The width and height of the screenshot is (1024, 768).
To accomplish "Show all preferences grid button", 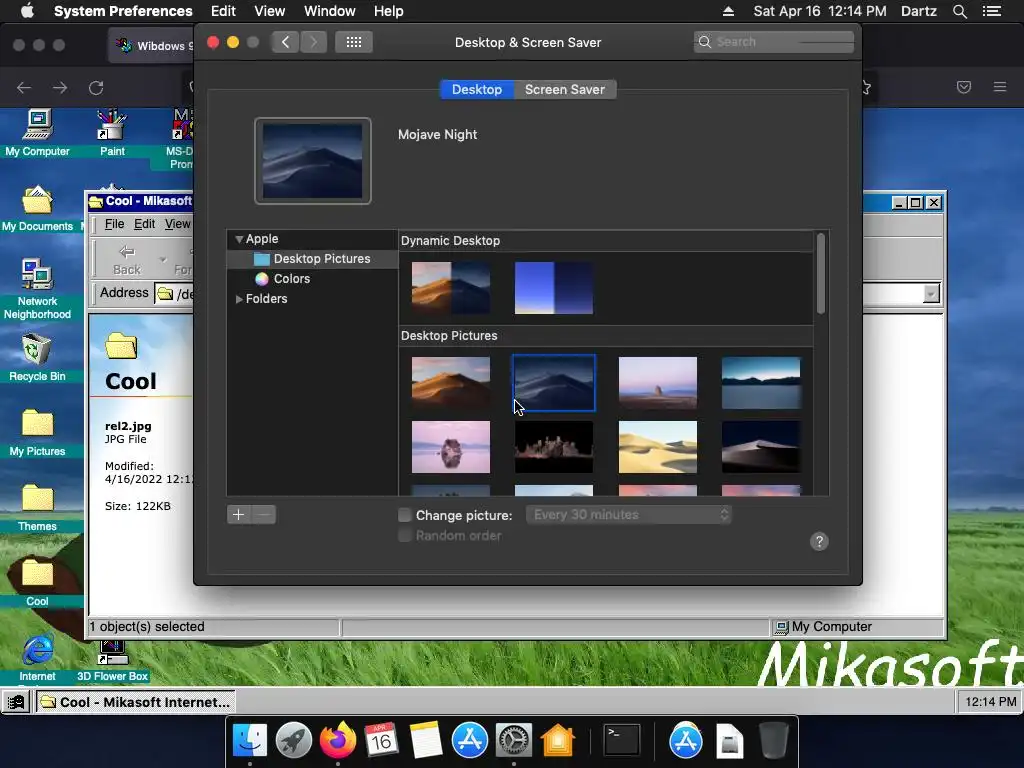I will [354, 42].
